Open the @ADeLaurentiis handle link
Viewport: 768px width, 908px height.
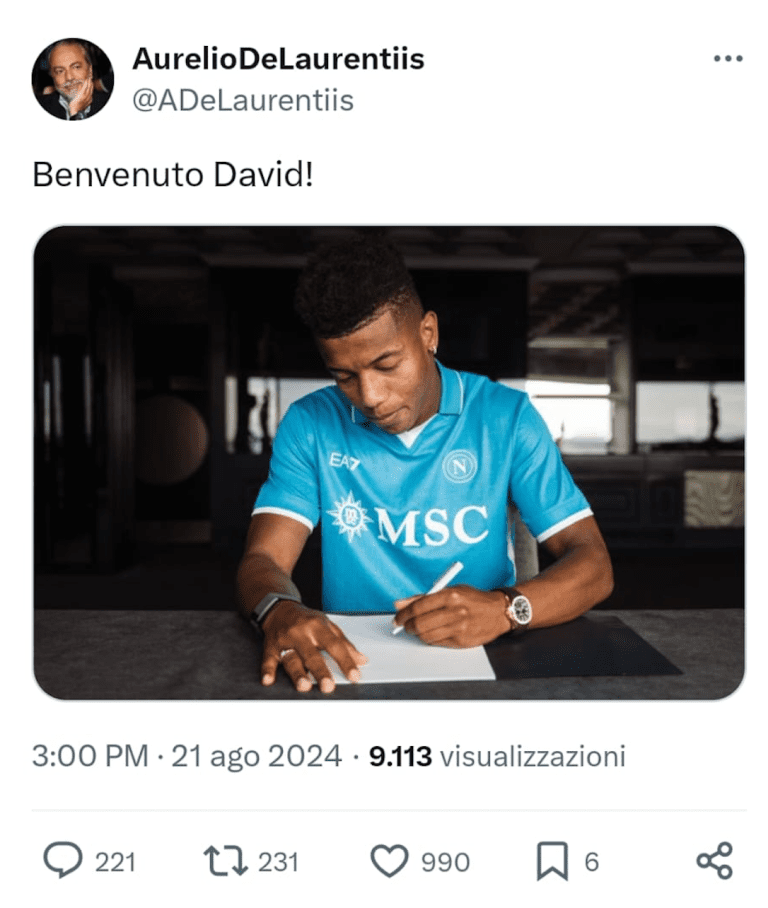(243, 101)
